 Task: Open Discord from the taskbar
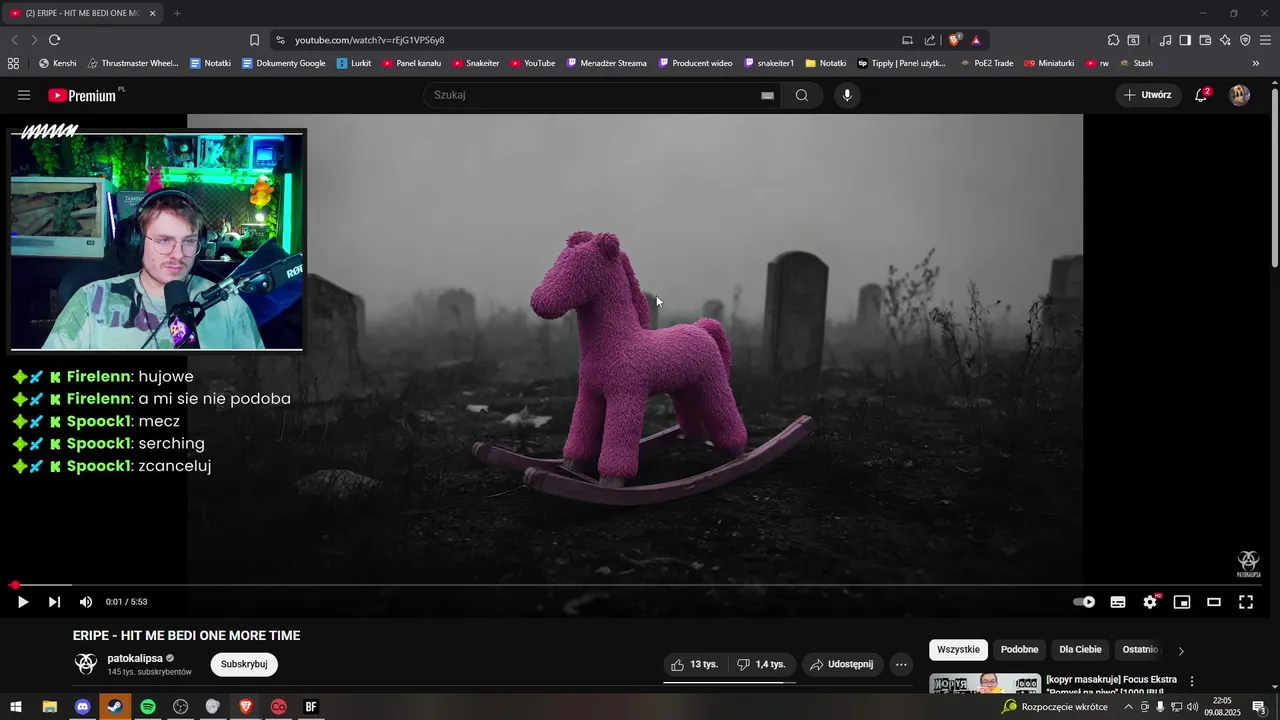click(x=82, y=707)
